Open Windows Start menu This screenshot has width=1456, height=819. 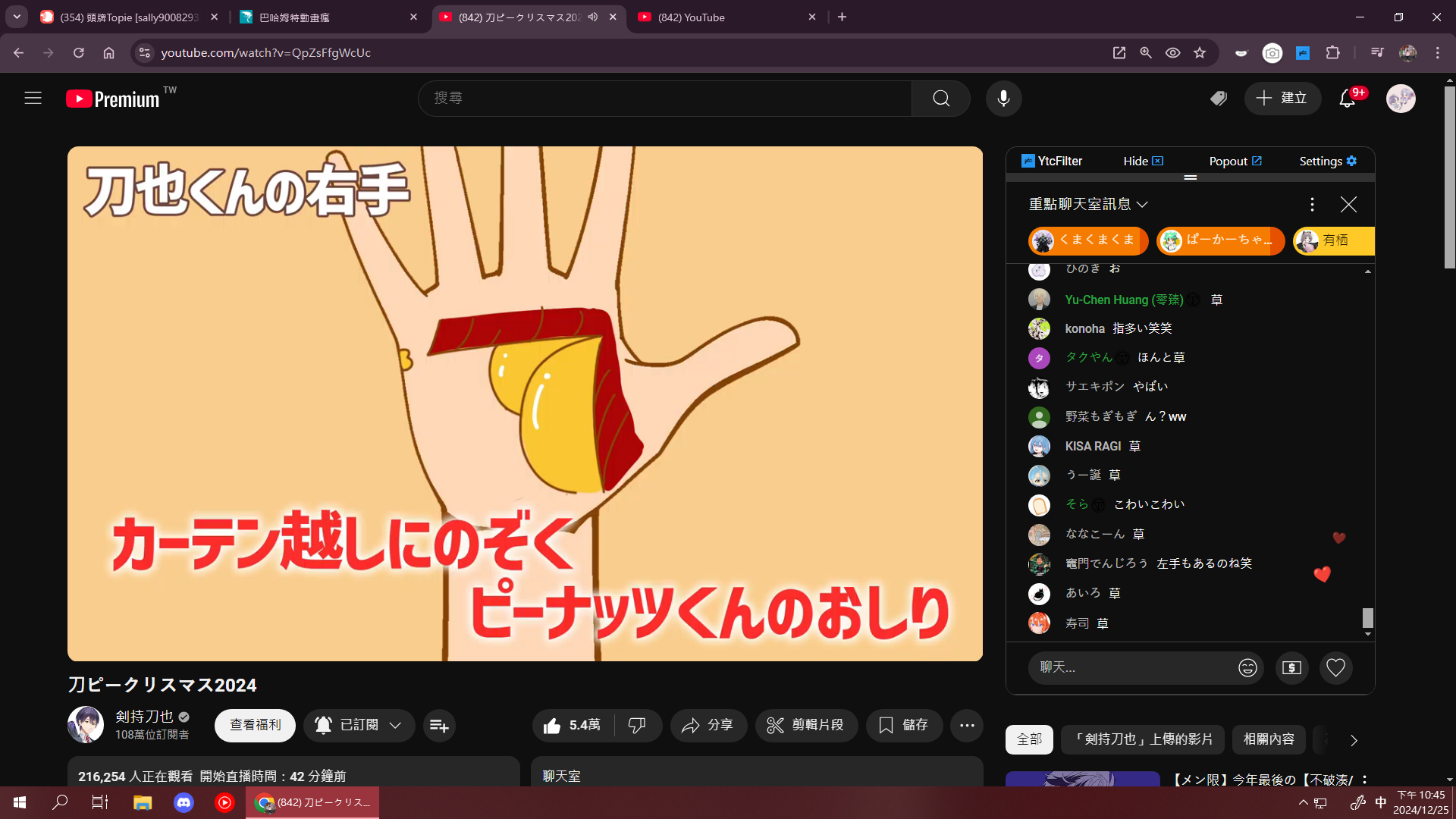coord(20,802)
